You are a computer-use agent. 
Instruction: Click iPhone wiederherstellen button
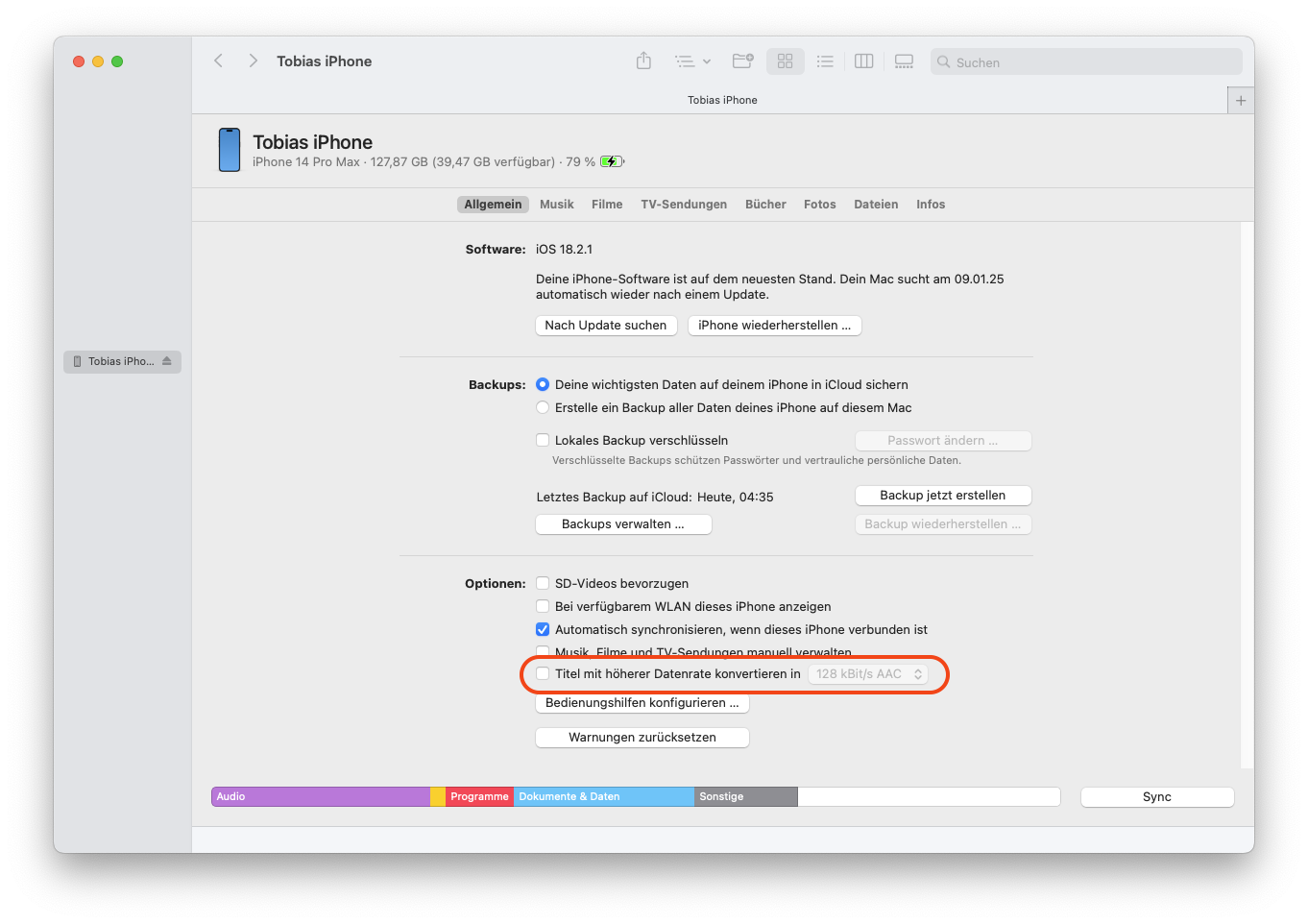click(775, 326)
